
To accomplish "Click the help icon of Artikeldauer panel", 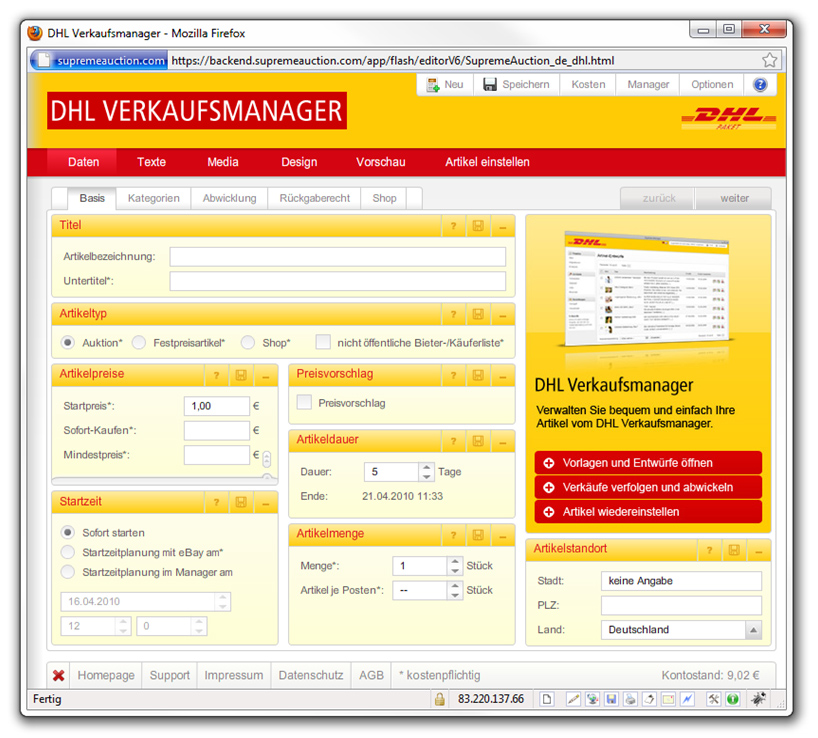I will [x=453, y=441].
